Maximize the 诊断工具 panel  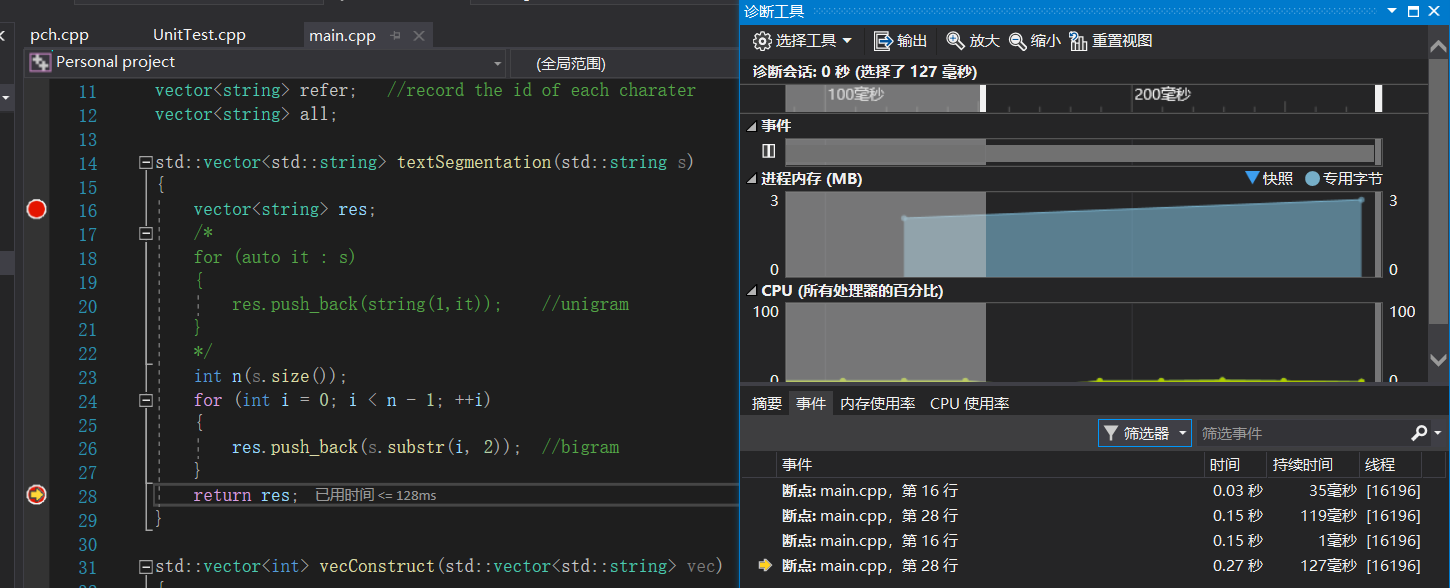[1414, 11]
